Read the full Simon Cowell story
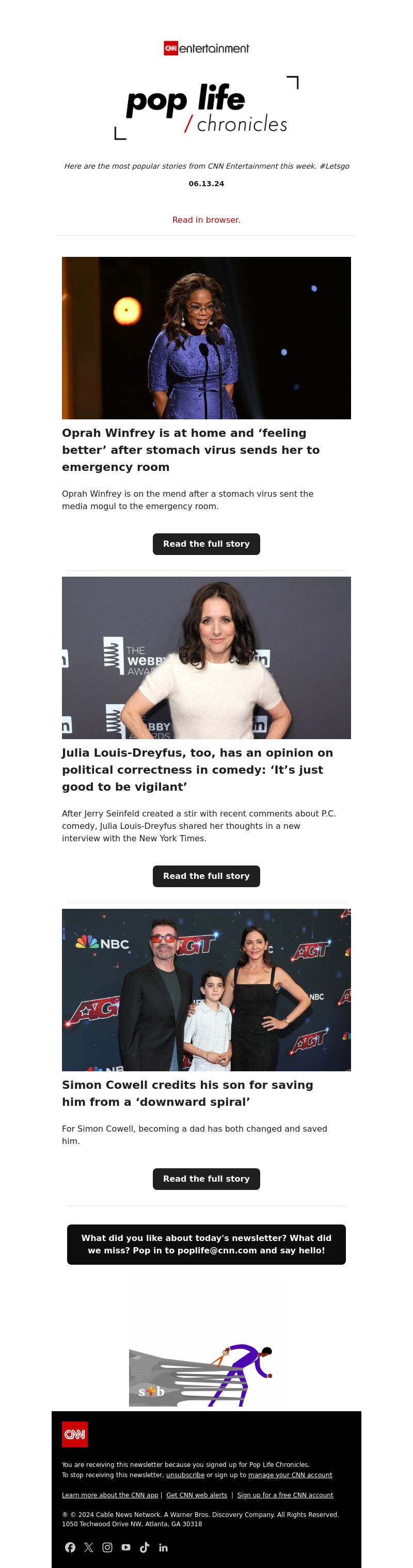The width and height of the screenshot is (413, 1568). (x=206, y=1179)
